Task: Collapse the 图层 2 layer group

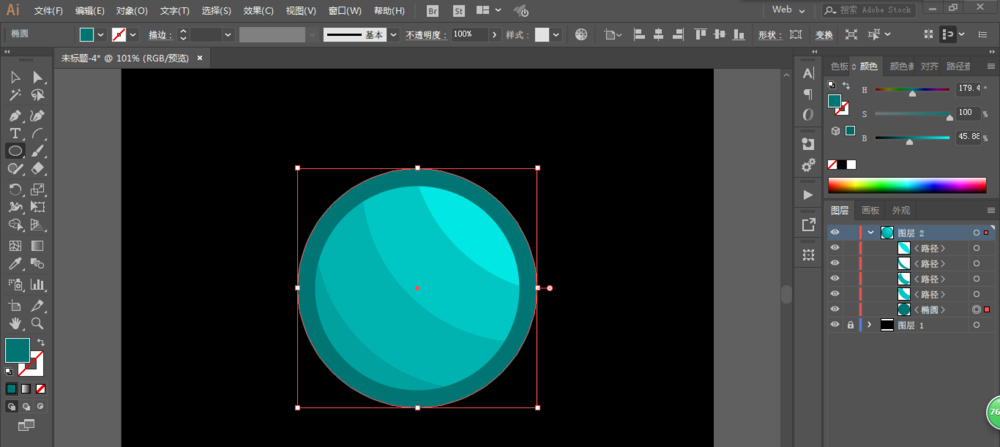Action: point(870,233)
